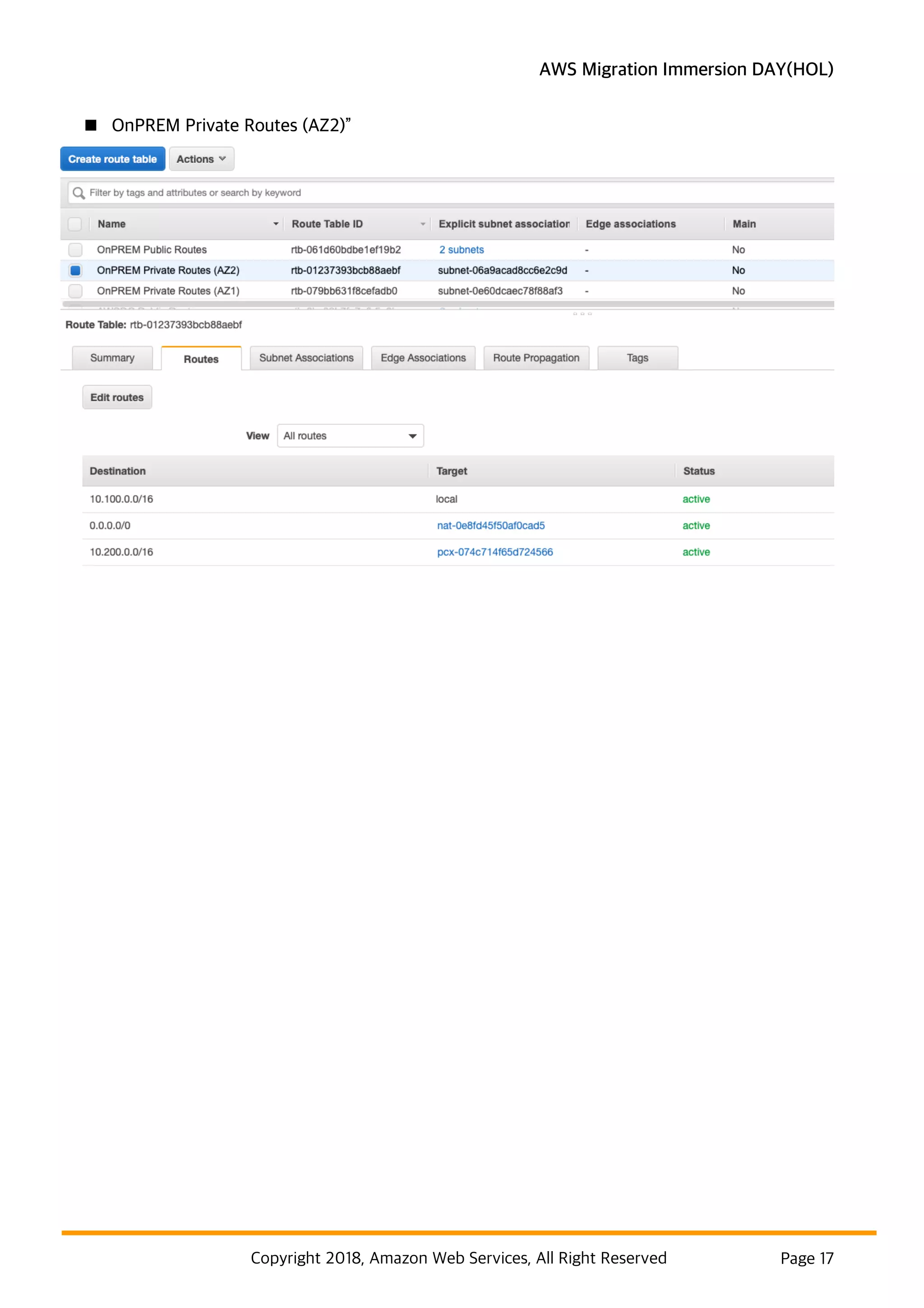Click the Edit routes button
Screen dimensions: 924x1308
pos(117,397)
